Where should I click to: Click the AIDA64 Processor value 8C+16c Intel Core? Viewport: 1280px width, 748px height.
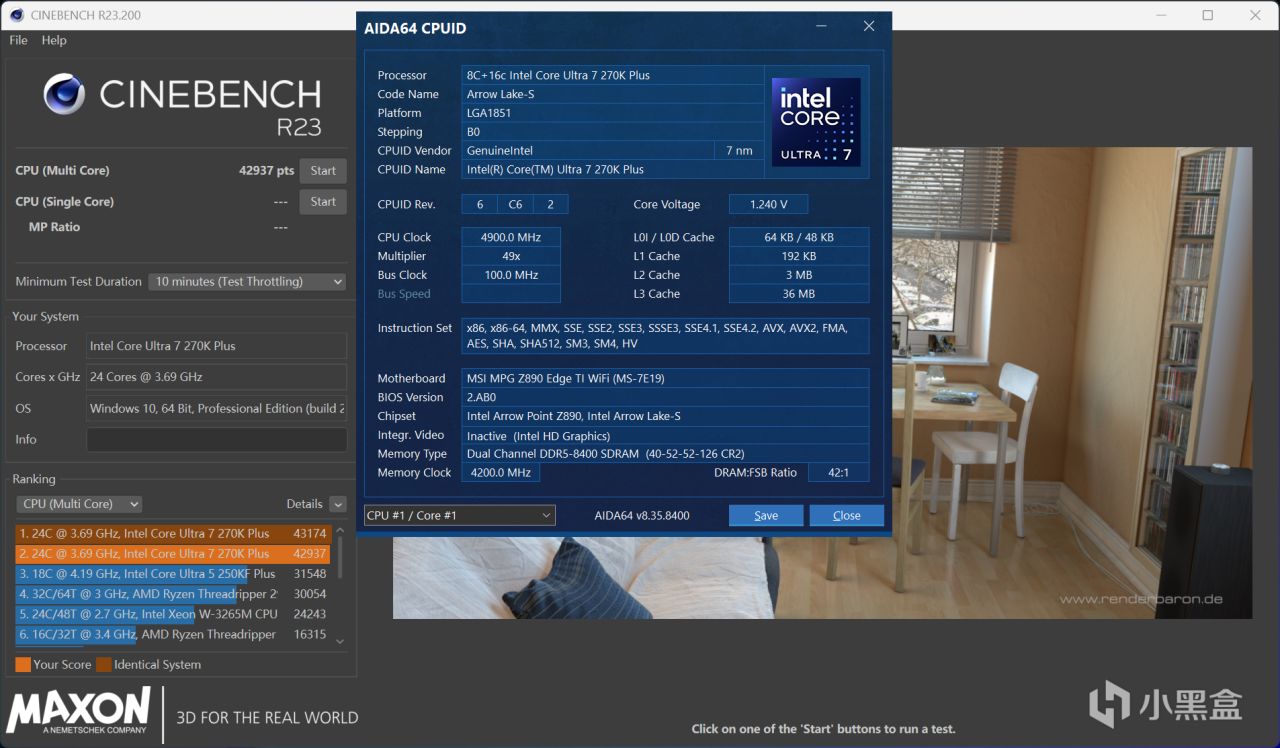point(613,75)
